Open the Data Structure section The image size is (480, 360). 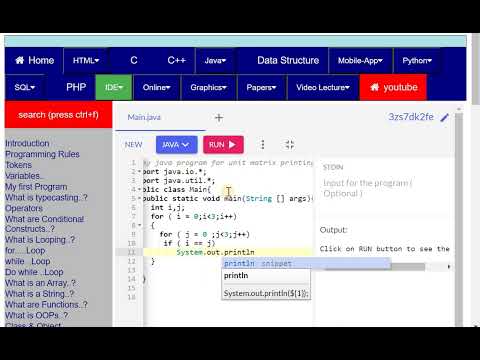tap(288, 60)
